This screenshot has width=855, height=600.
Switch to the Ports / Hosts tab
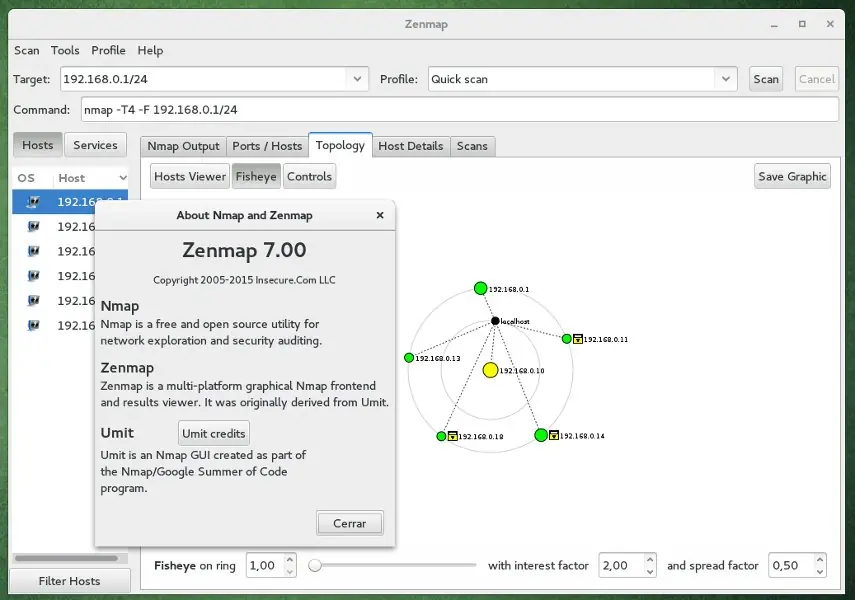click(x=267, y=146)
